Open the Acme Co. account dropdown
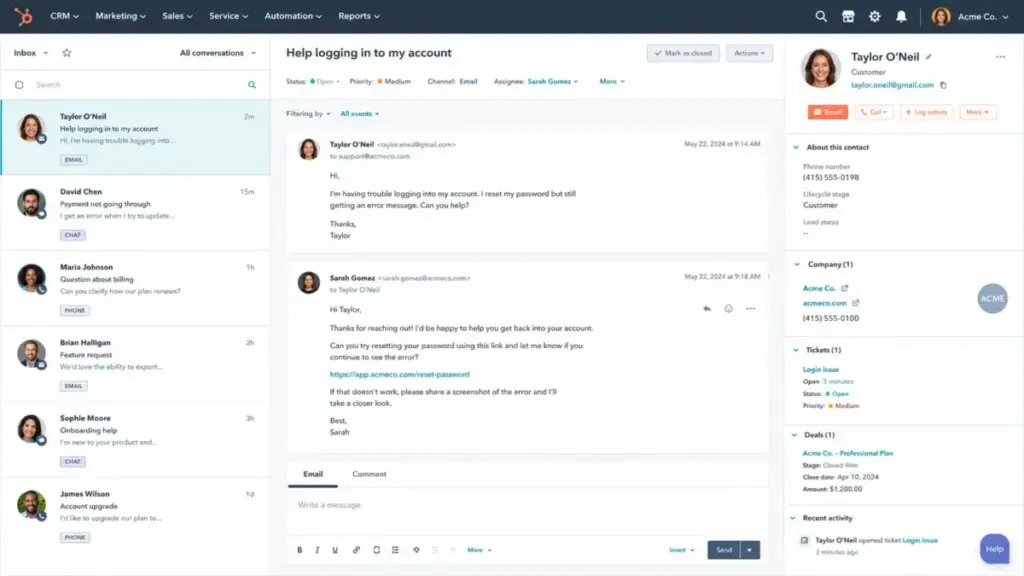The width and height of the screenshot is (1024, 576). 983,16
